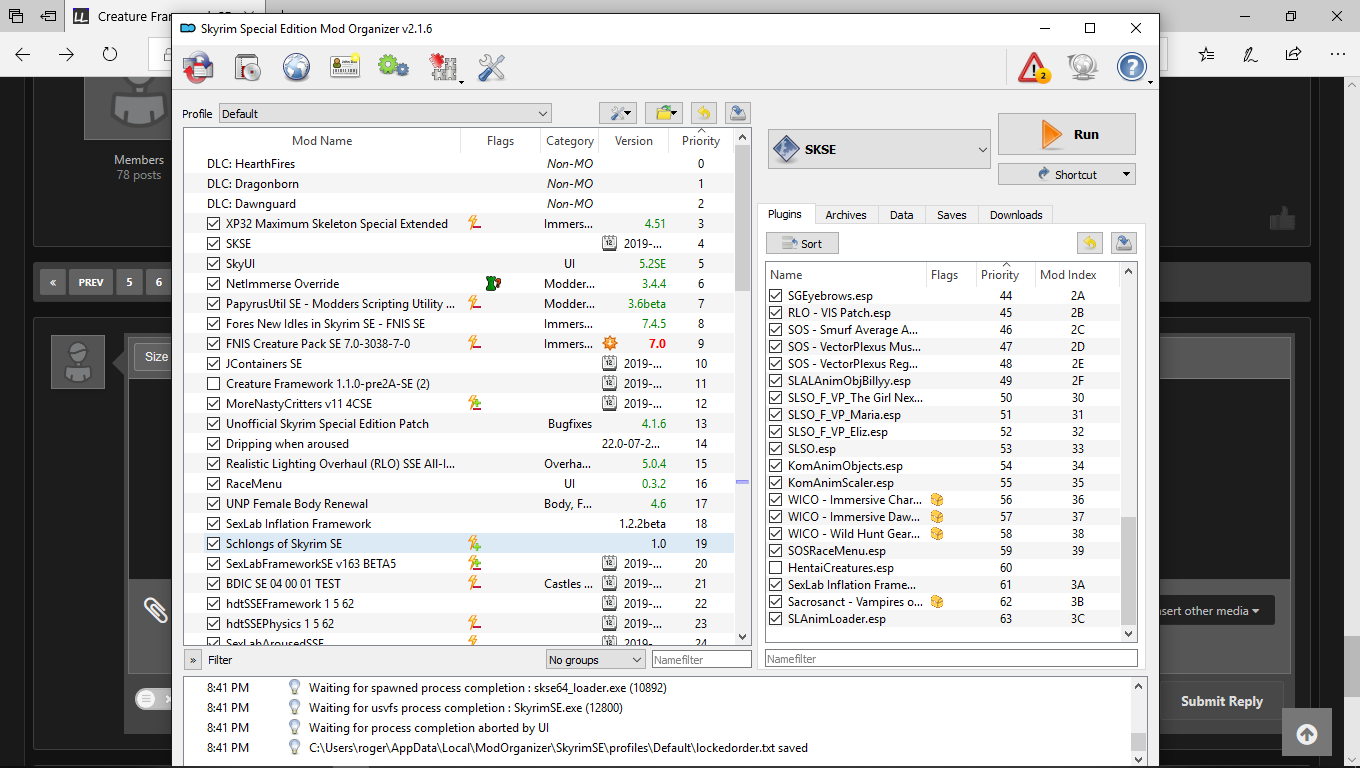1360x768 pixels.
Task: Open the Executables gears toolbar icon
Action: (393, 67)
